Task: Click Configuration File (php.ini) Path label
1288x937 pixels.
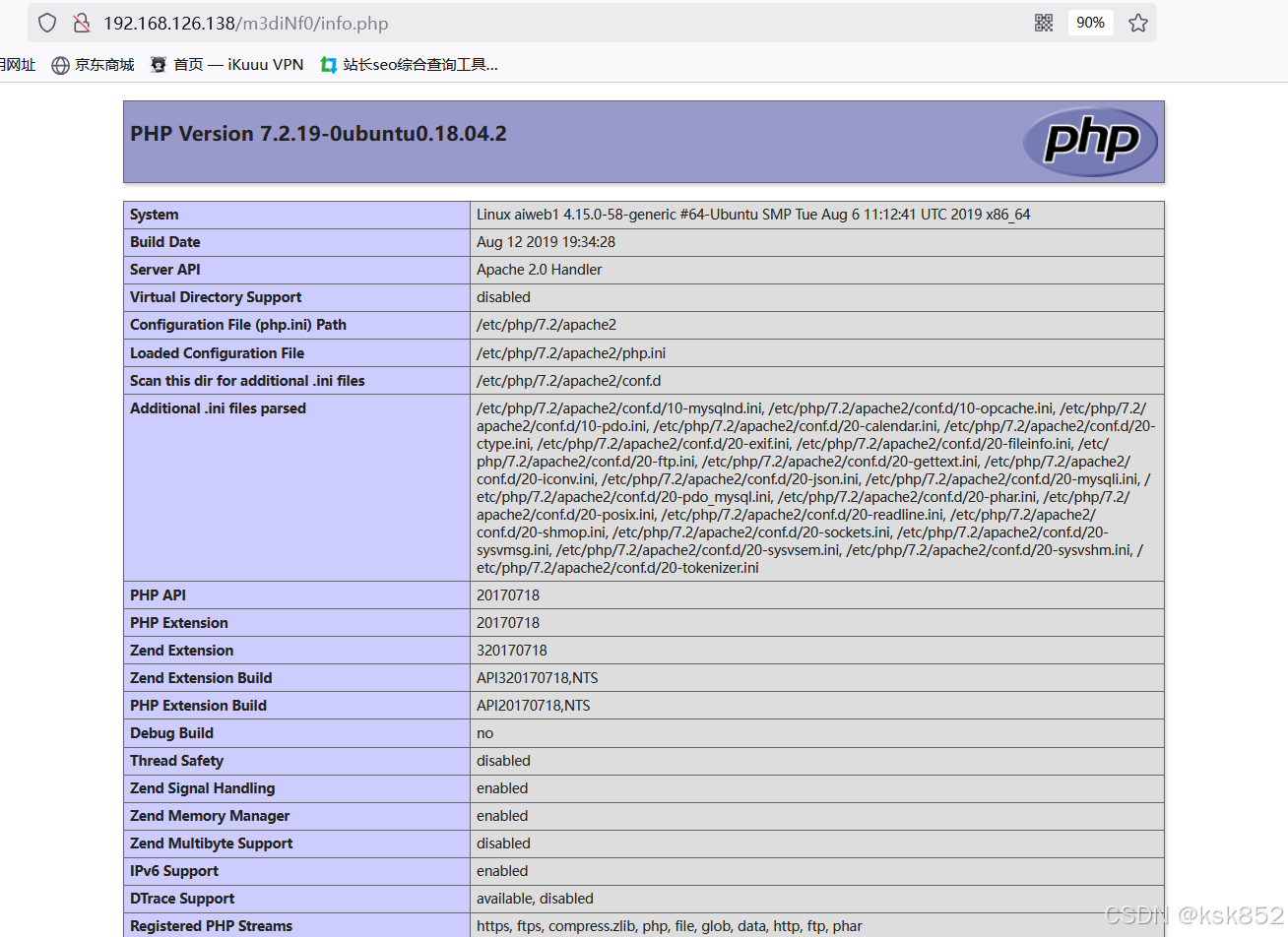Action: point(238,325)
